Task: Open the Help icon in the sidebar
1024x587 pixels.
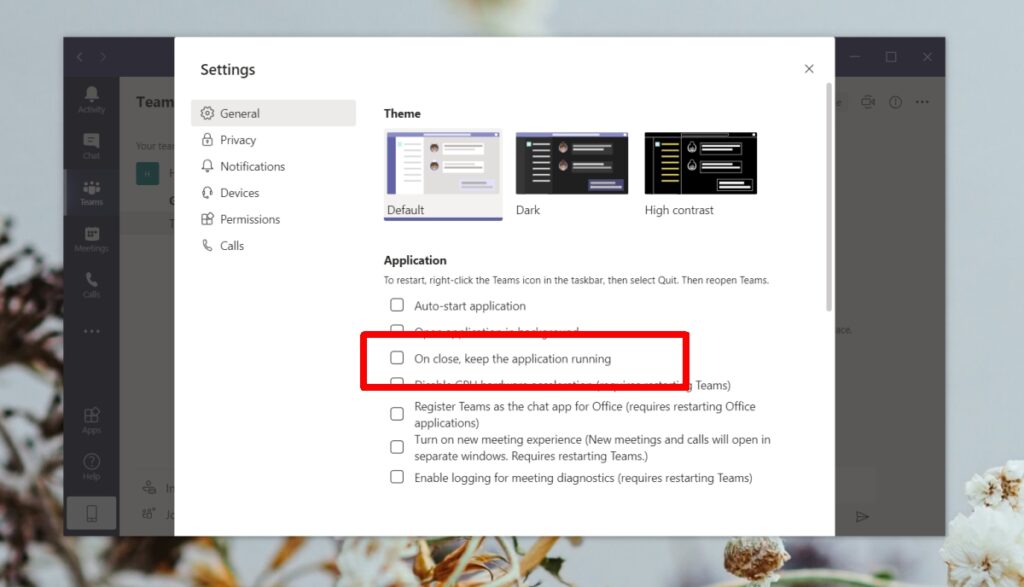Action: pos(90,463)
